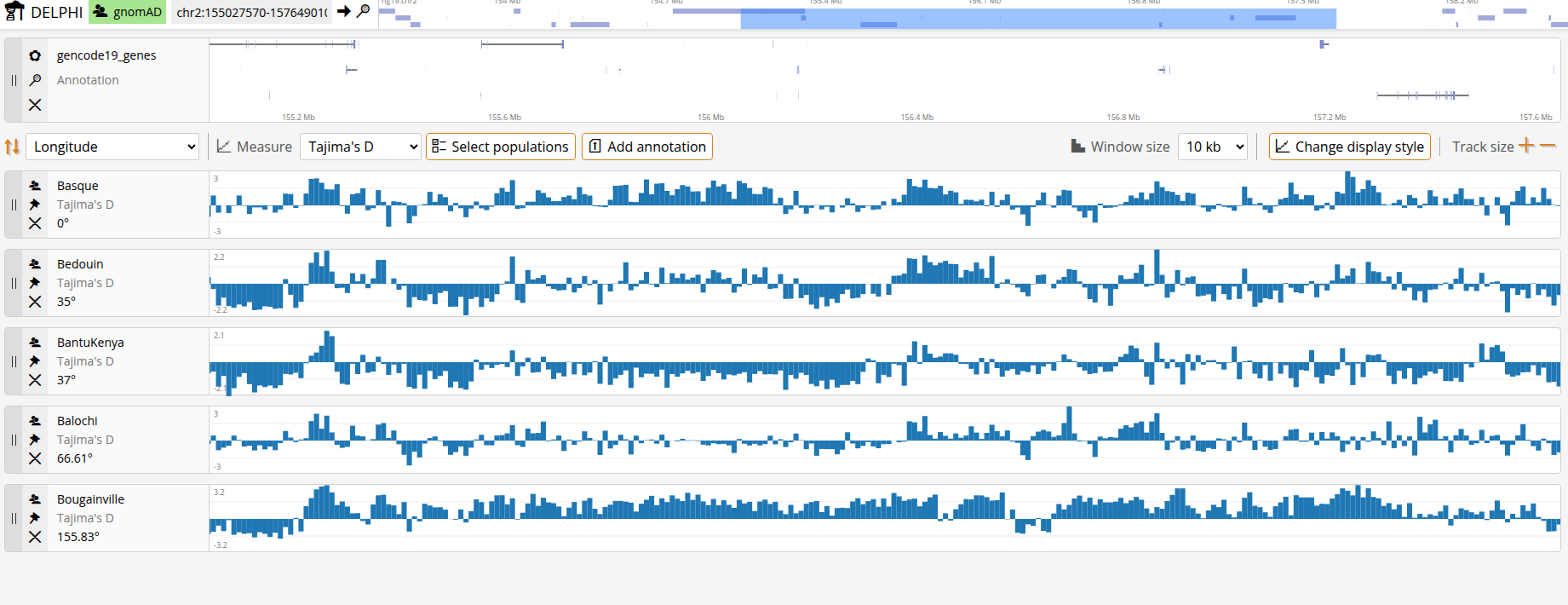
Task: Pin the Basque track
Action: tap(35, 205)
